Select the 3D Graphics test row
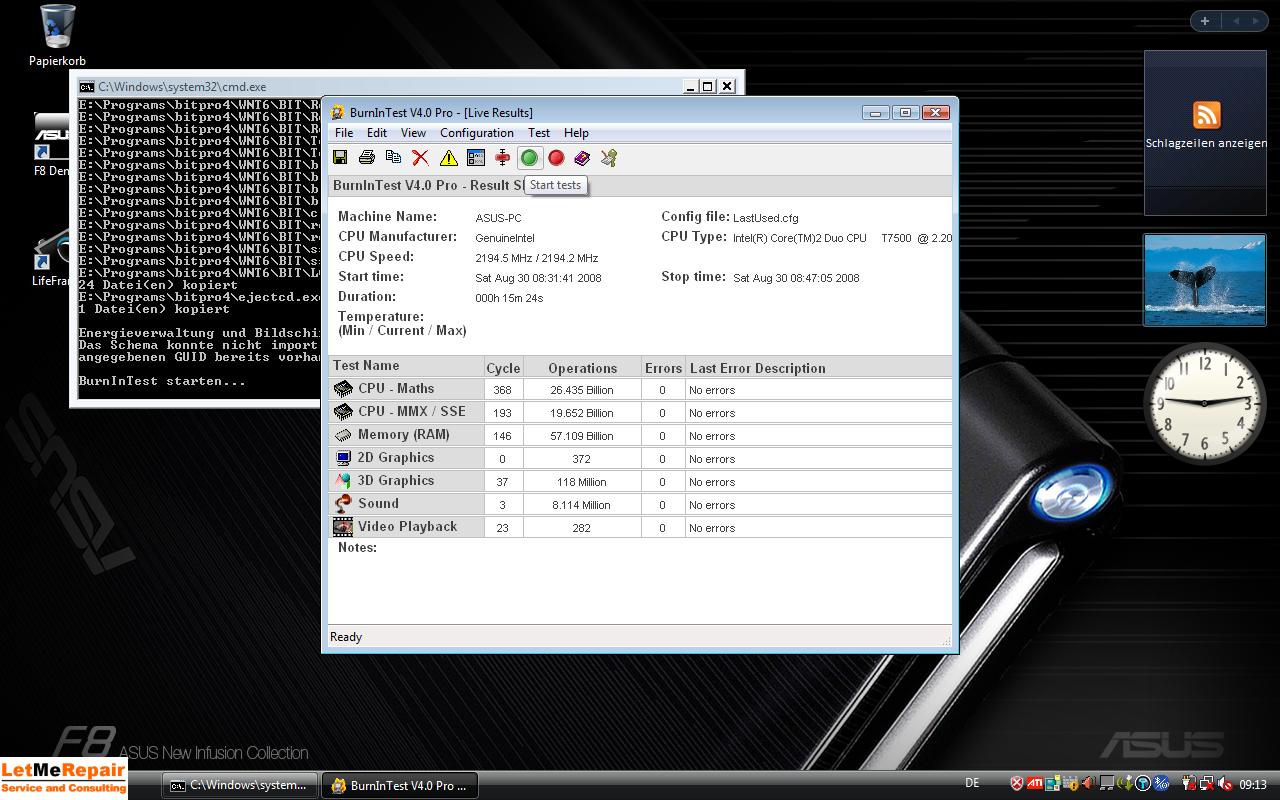Image resolution: width=1280 pixels, height=800 pixels. click(640, 481)
